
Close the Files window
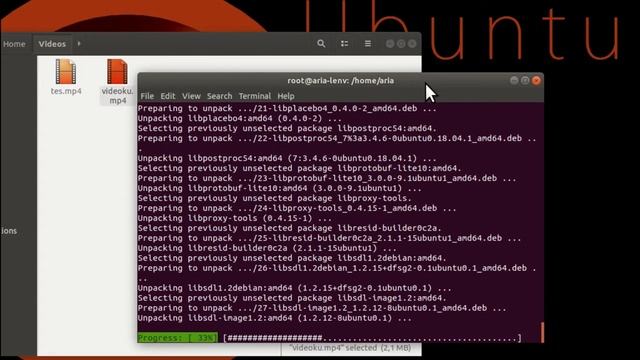click(412, 44)
